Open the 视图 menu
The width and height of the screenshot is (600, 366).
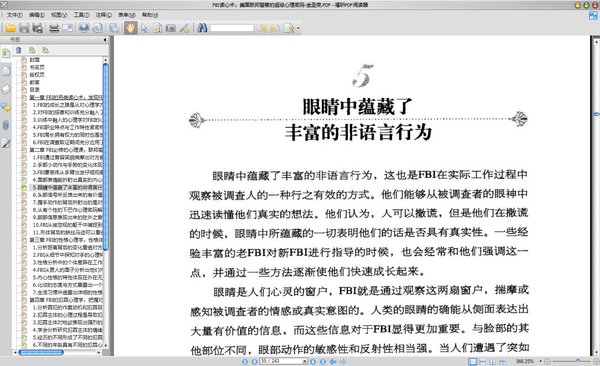pyautogui.click(x=59, y=15)
